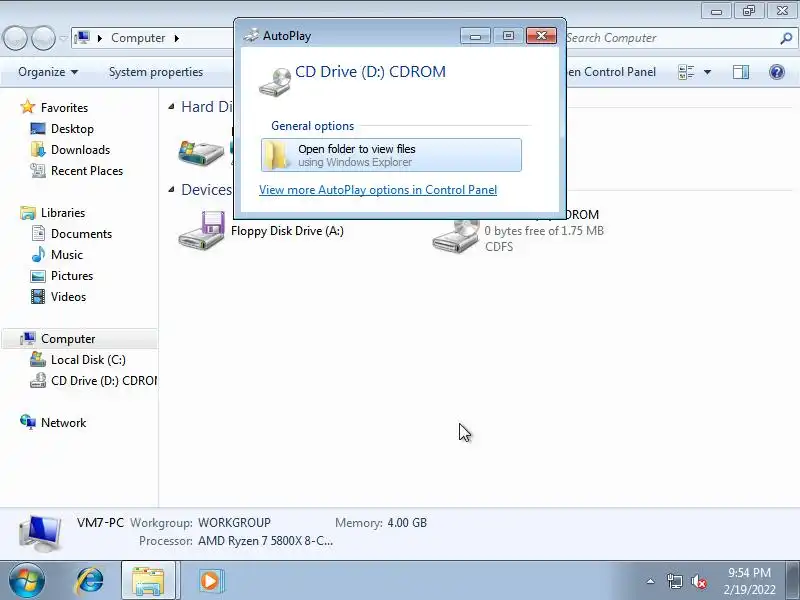Image resolution: width=800 pixels, height=600 pixels.
Task: Toggle the preview pane icon
Action: [x=740, y=72]
